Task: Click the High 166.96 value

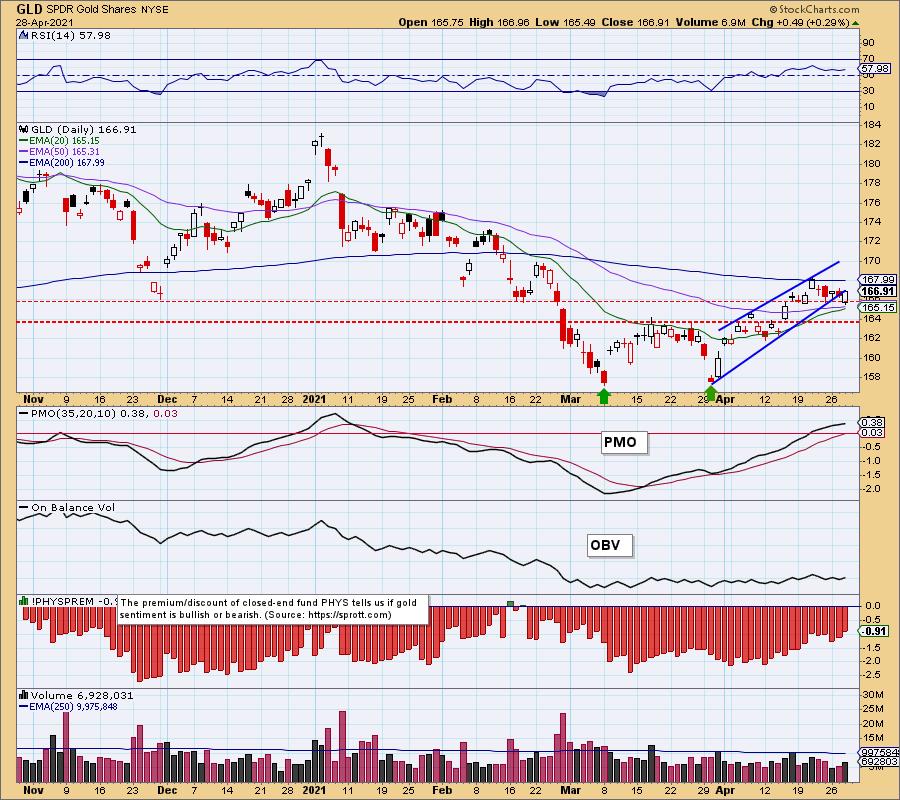Action: click(x=499, y=22)
